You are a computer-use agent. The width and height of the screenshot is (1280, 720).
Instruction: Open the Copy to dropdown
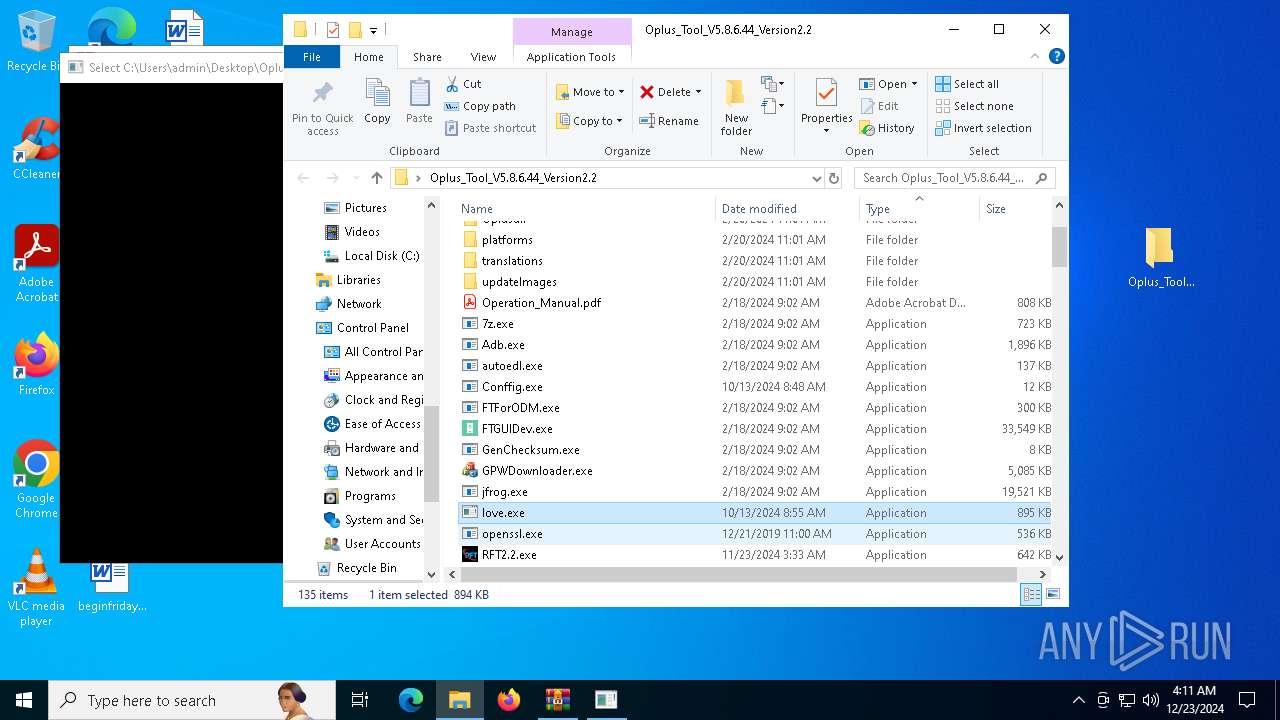coord(590,121)
